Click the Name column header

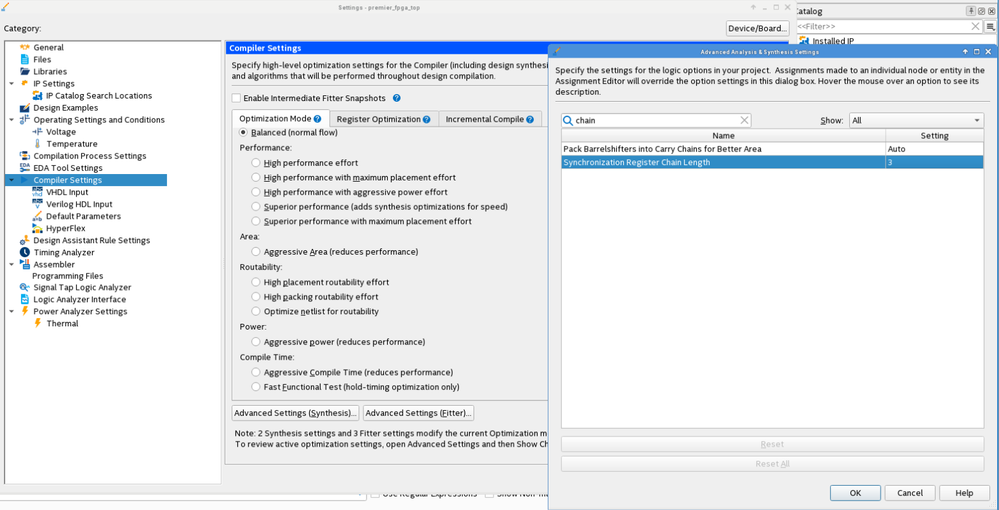coord(724,136)
